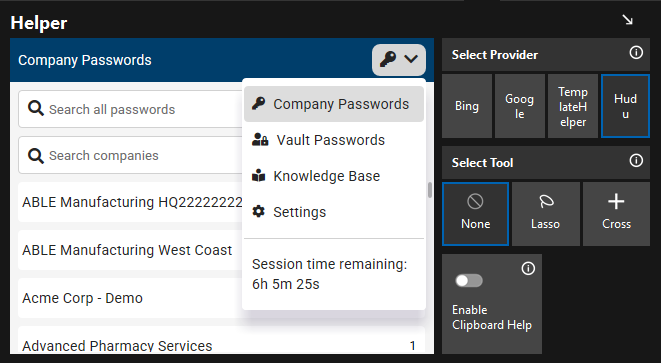
Task: Collapse the Helper panel with the arrow icon
Action: coord(628,20)
